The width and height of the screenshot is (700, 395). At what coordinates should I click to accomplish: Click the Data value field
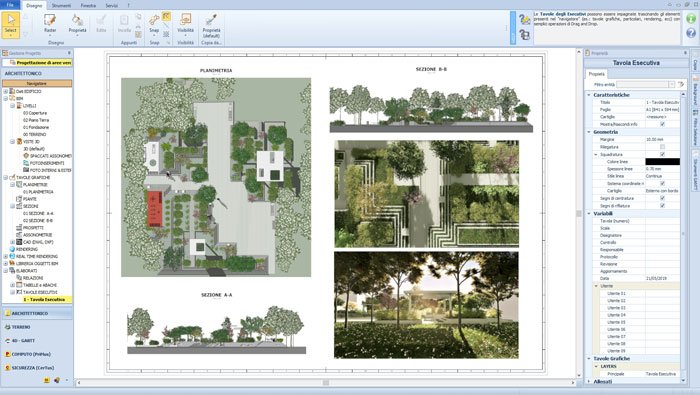[x=662, y=278]
